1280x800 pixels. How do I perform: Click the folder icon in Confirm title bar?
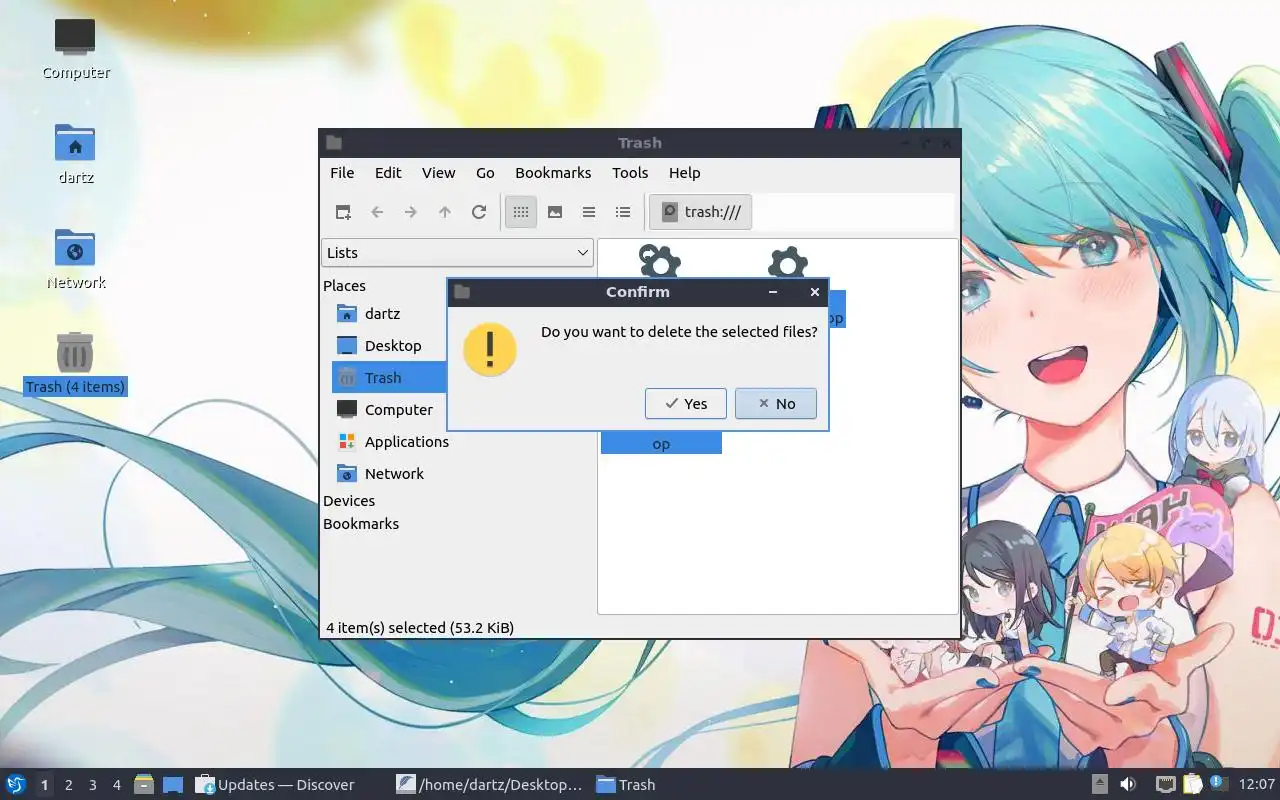(x=461, y=292)
